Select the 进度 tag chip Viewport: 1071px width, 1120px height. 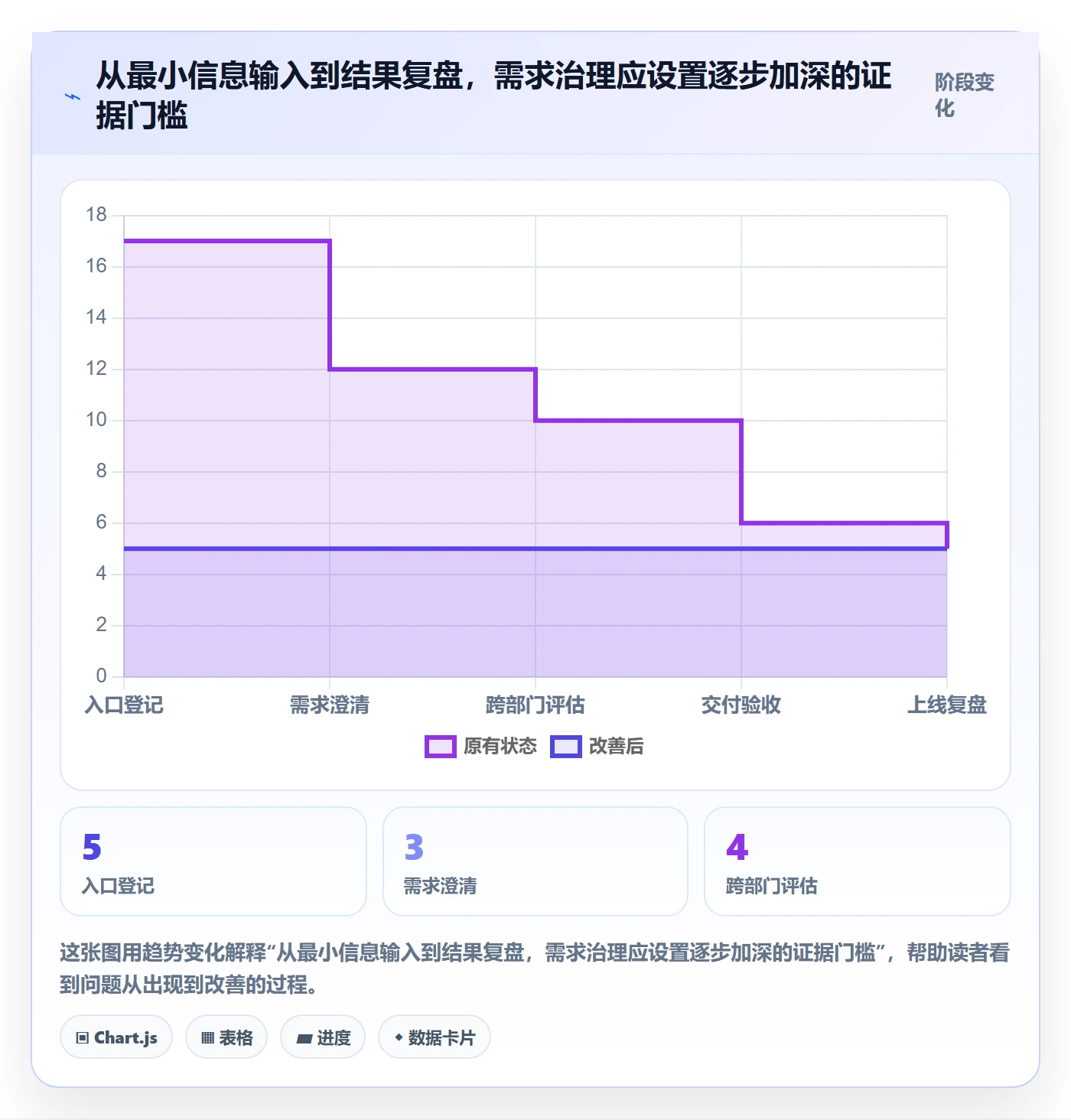(323, 1037)
